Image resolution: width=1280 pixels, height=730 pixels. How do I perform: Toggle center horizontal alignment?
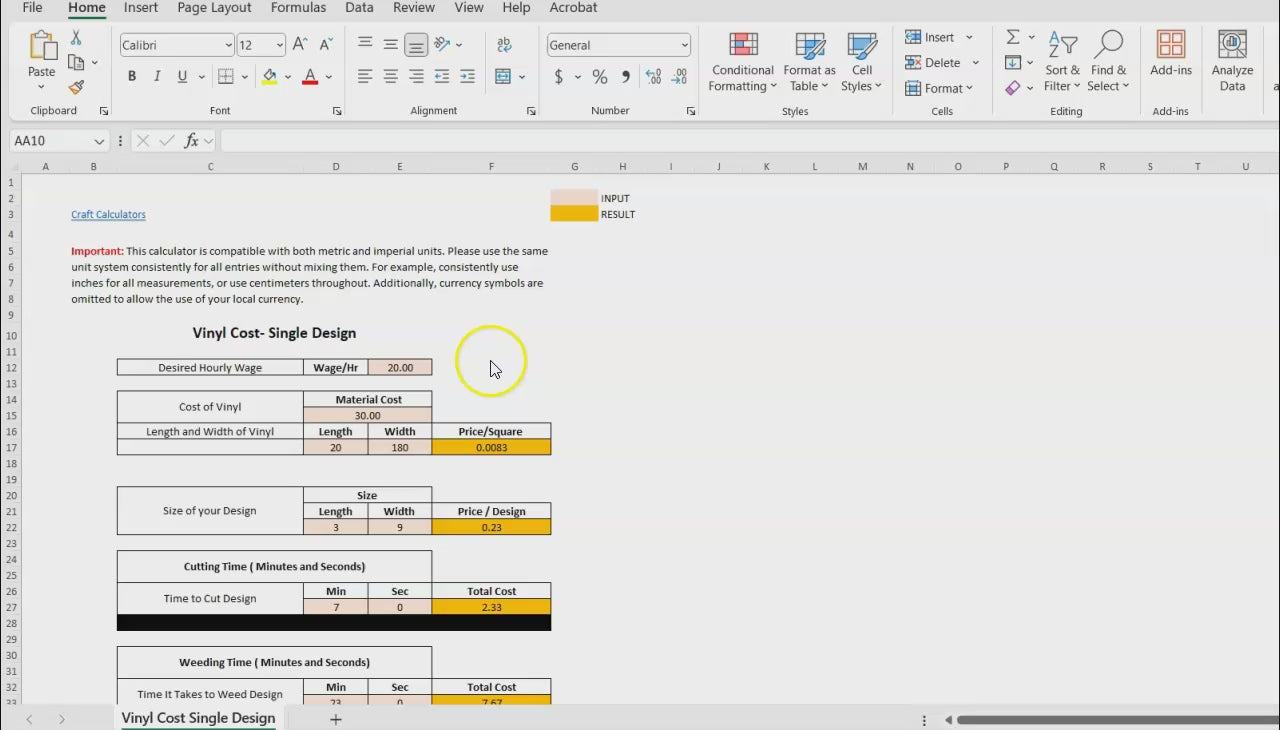391,77
